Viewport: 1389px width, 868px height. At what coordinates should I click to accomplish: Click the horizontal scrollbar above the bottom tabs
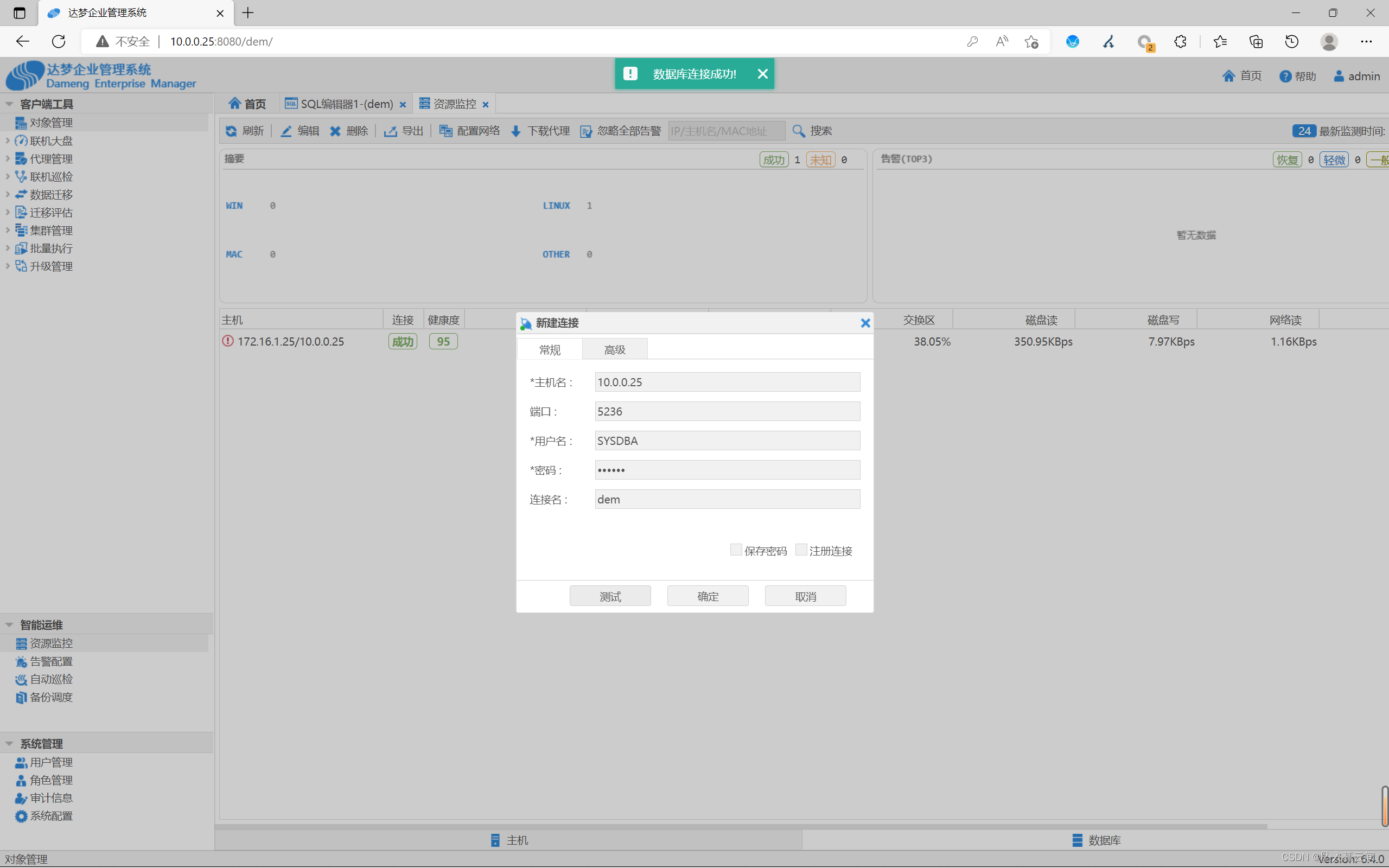[x=741, y=826]
